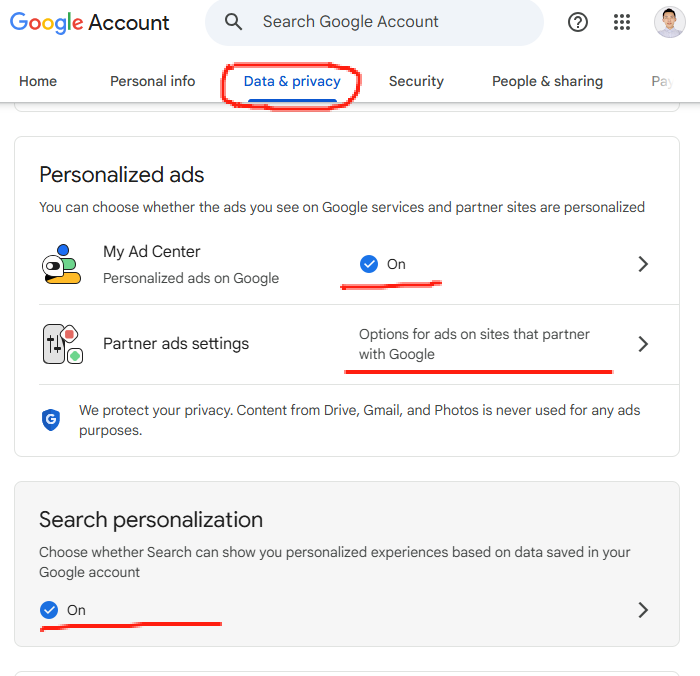The height and width of the screenshot is (676, 700).
Task: Click the Partner ads settings label
Action: [x=176, y=344]
